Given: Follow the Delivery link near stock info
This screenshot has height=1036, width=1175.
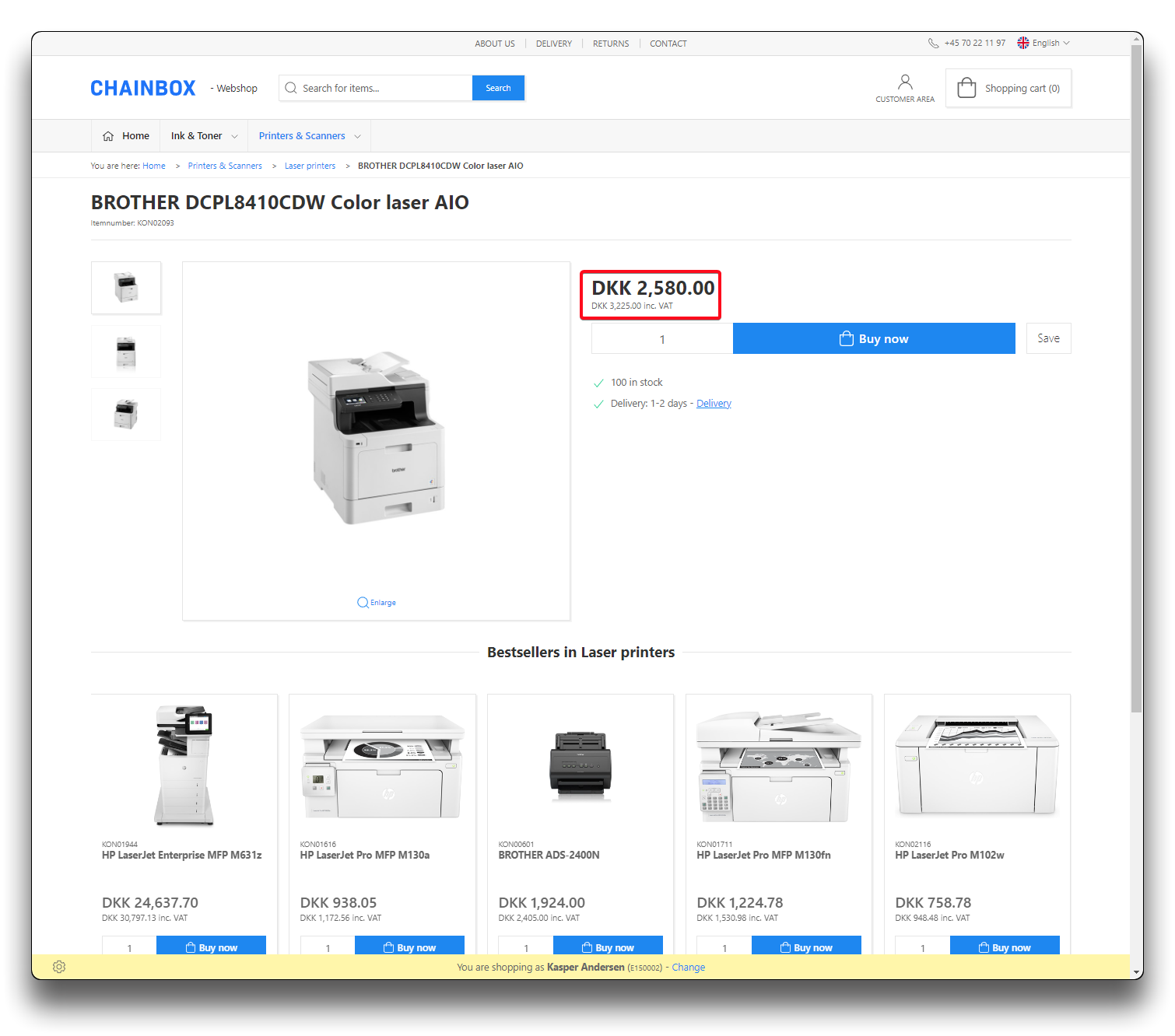Looking at the screenshot, I should (x=714, y=404).
